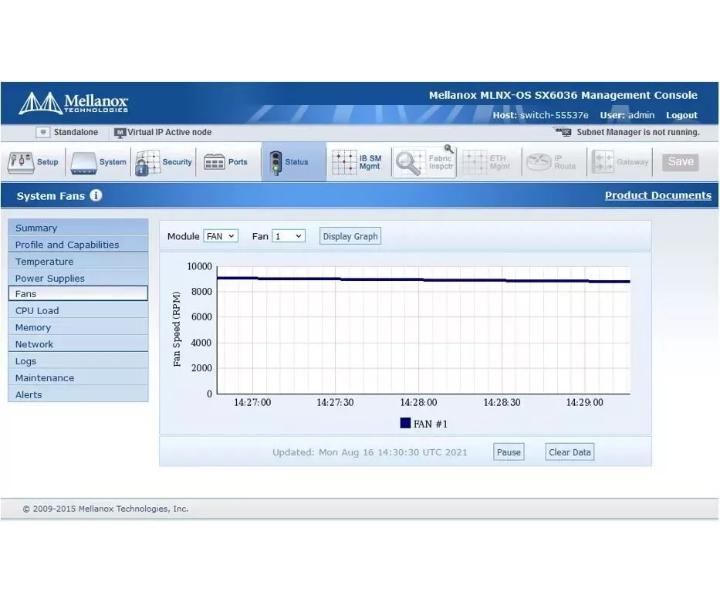Open the CPU Load sidebar item

click(x=78, y=311)
